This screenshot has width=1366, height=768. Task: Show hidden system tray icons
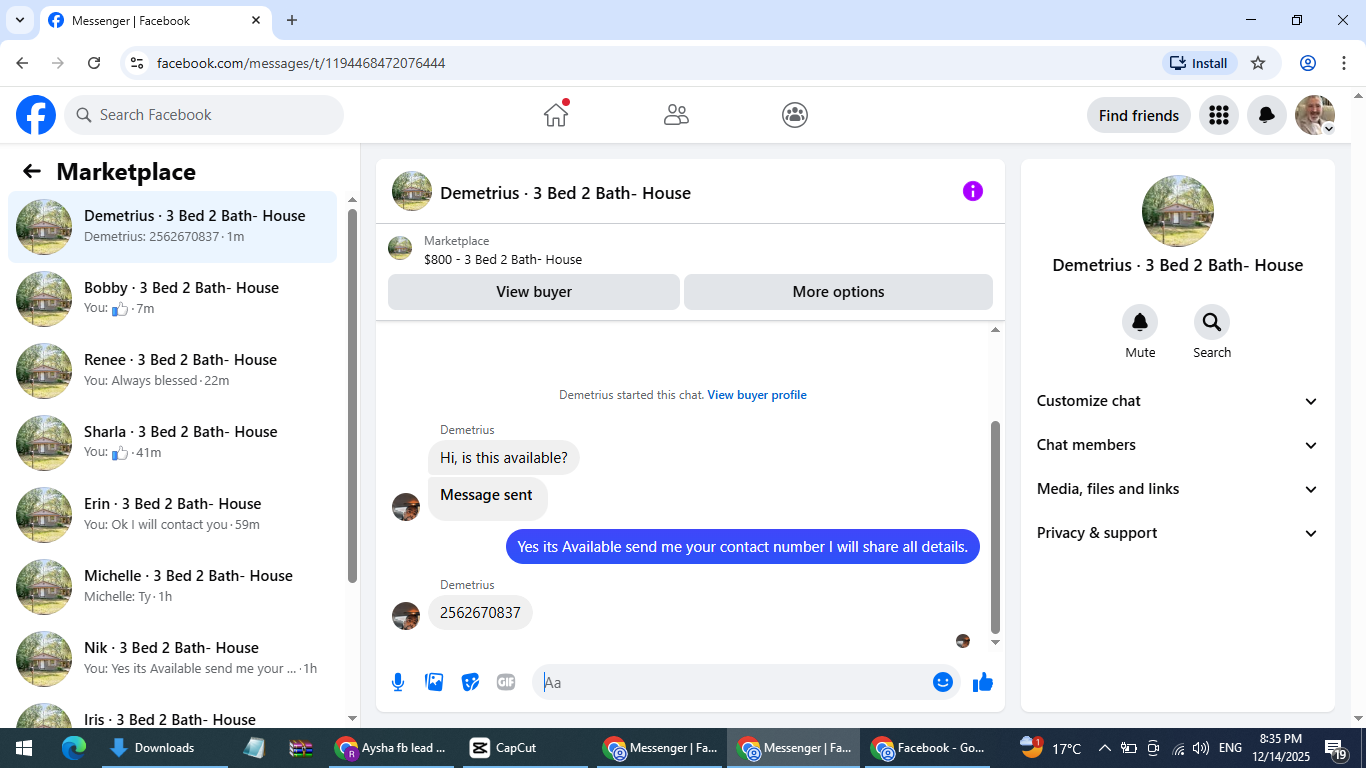click(x=1105, y=748)
